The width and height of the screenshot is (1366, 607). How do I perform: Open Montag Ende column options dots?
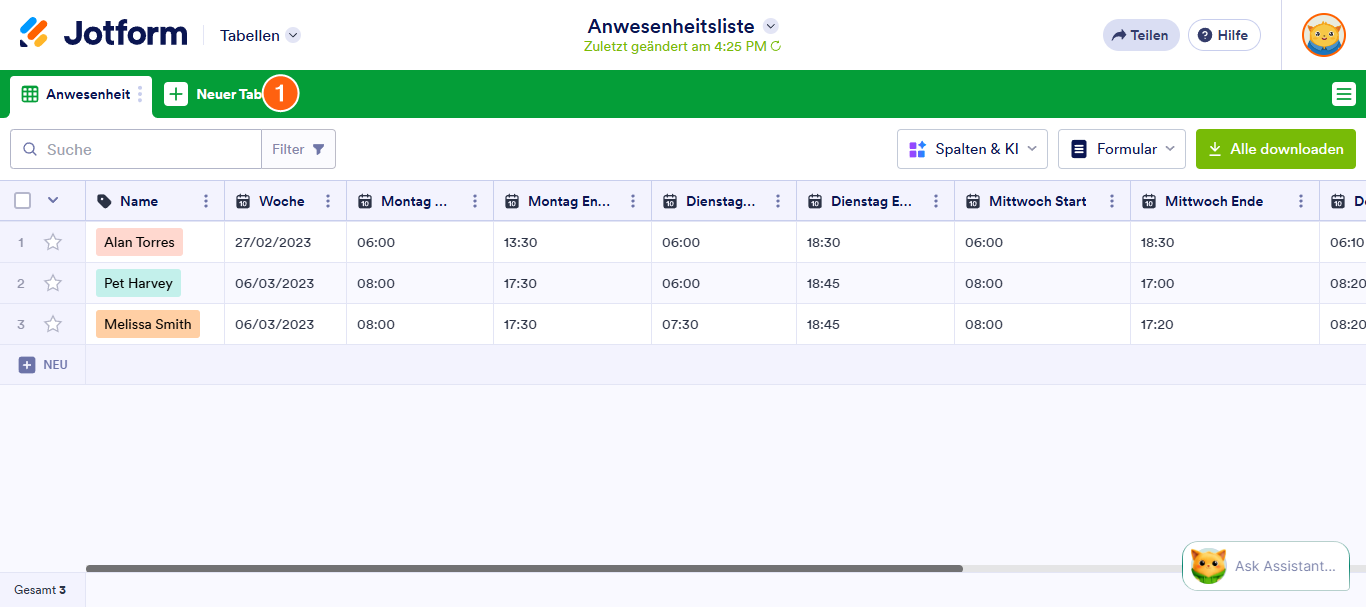(633, 201)
